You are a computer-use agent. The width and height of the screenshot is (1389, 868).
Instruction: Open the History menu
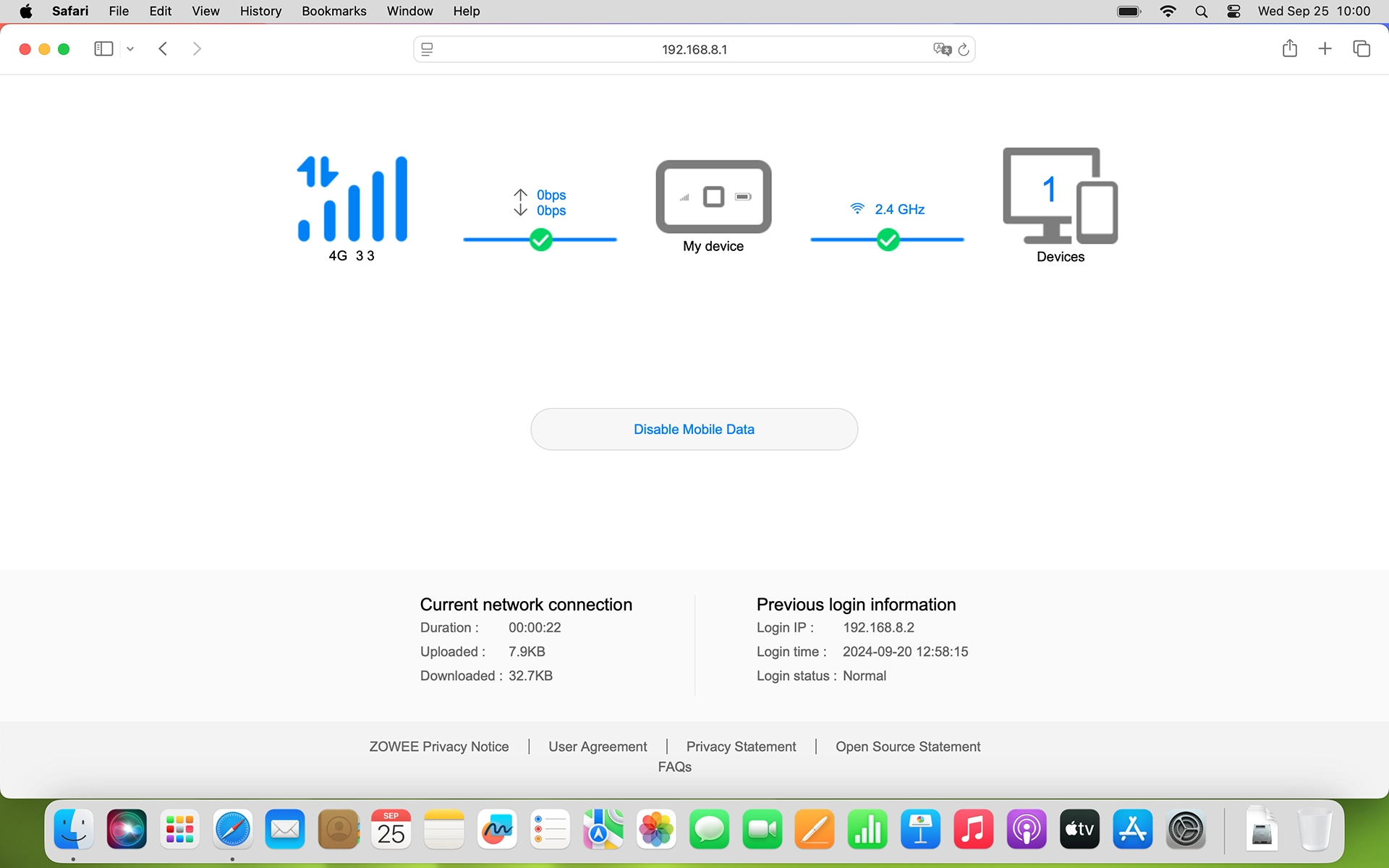point(260,11)
